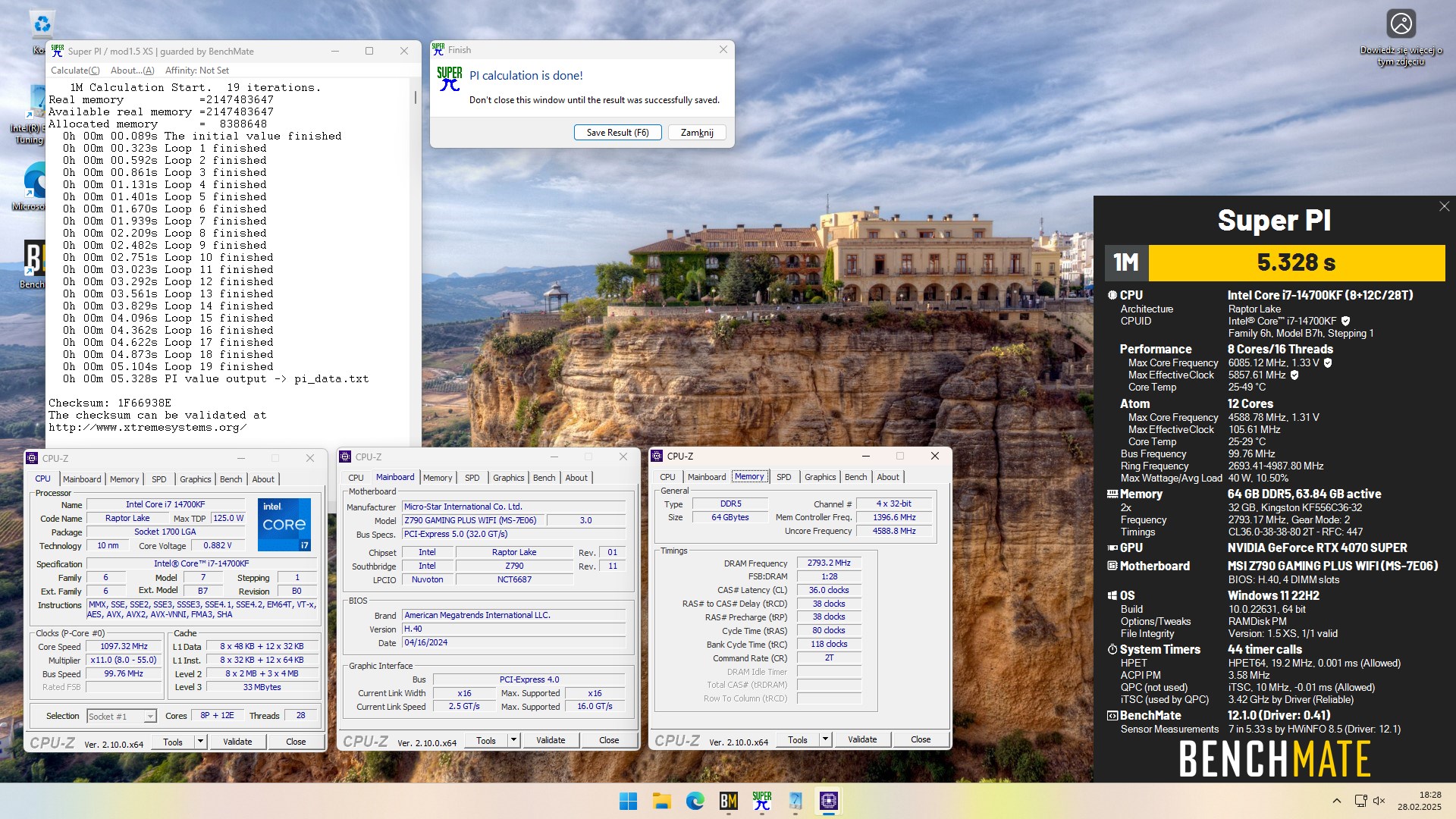Expand Tools dropdown arrow in Memory window
1456x819 pixels.
point(825,739)
